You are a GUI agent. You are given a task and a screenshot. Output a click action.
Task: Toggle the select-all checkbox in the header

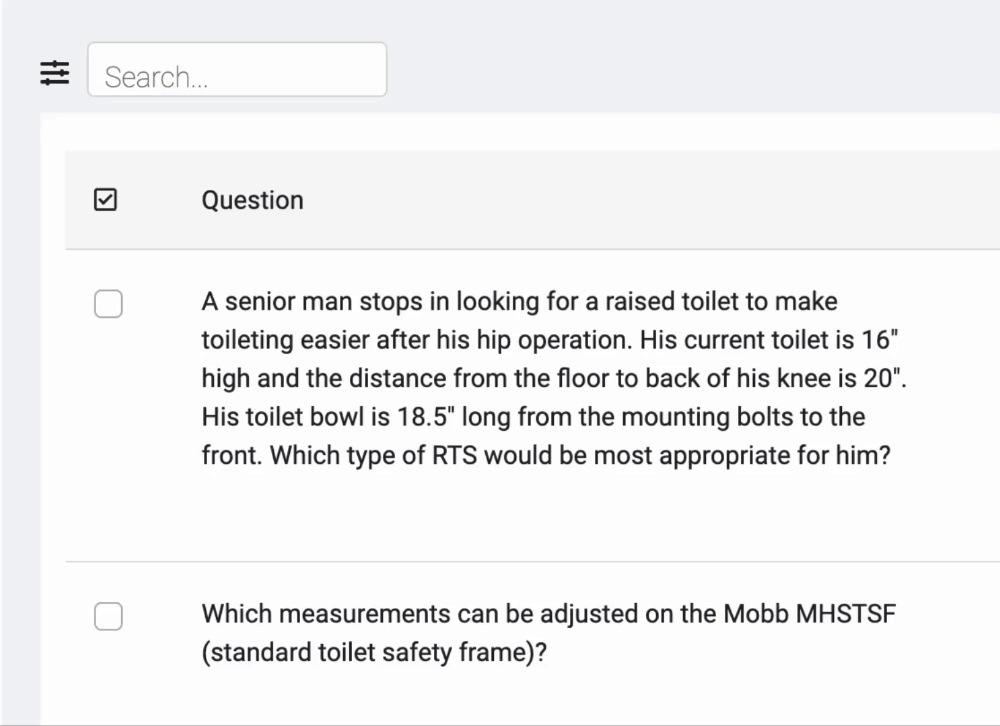tap(105, 200)
